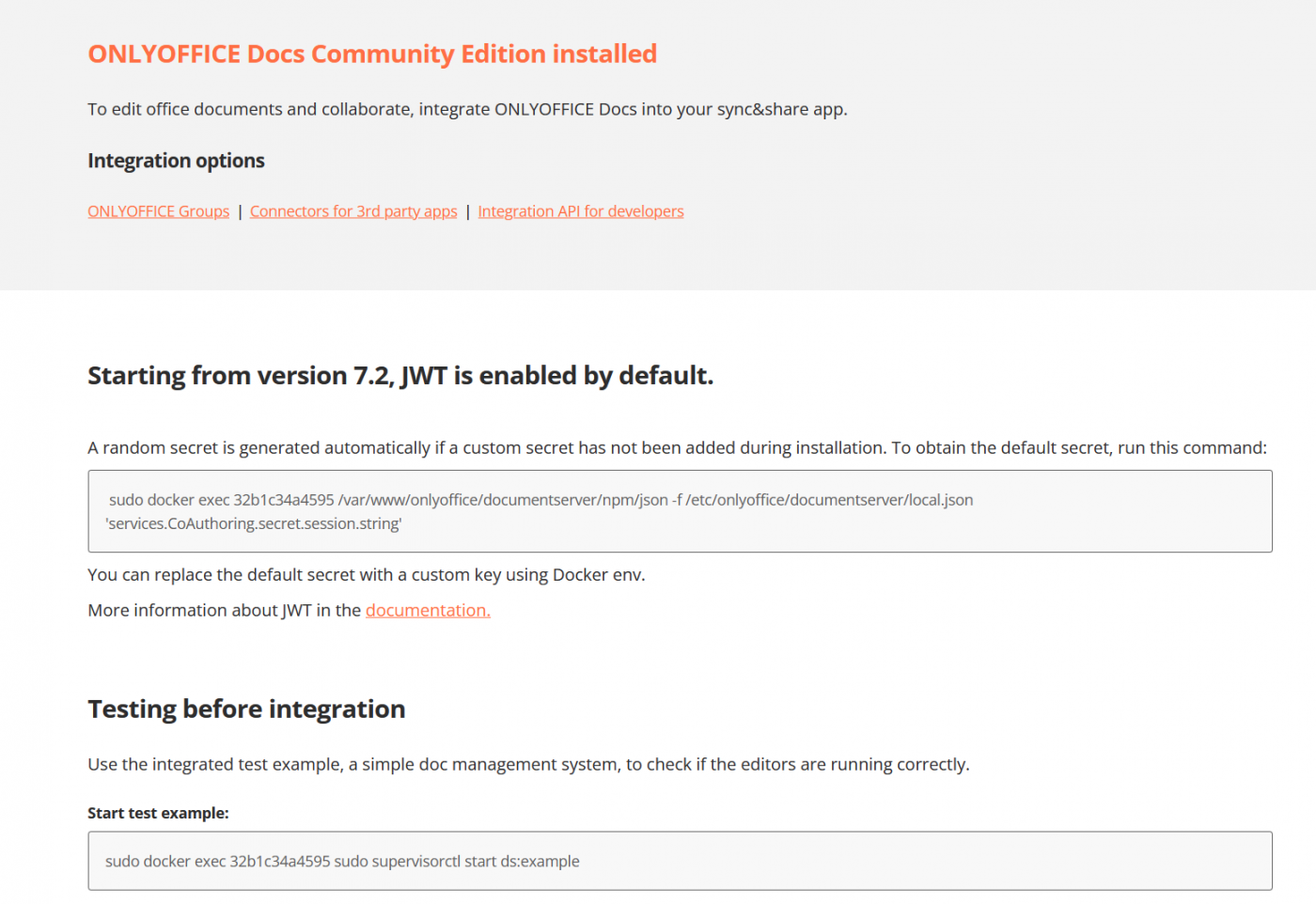Click the 'JWT is enabled by default' heading
Screen dimensions: 1316x904
[400, 376]
